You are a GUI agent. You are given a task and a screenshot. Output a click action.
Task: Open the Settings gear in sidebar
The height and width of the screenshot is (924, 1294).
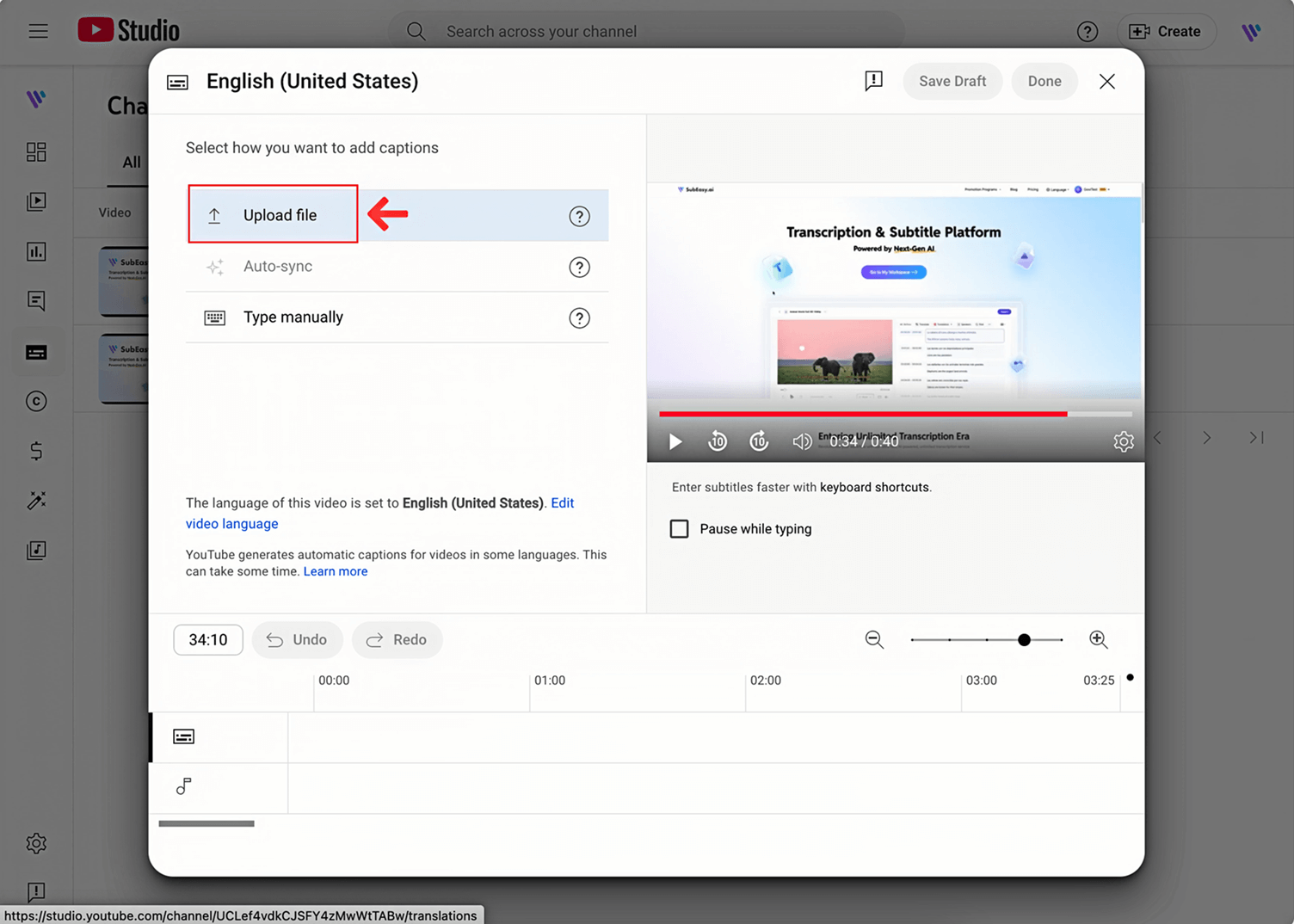point(36,843)
